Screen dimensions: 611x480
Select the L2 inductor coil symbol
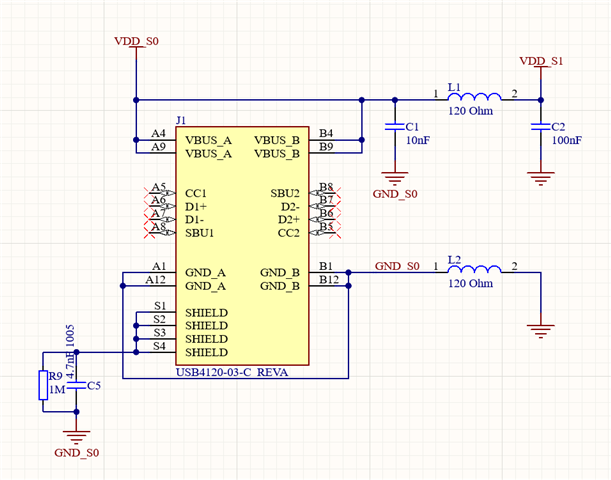[x=474, y=269]
